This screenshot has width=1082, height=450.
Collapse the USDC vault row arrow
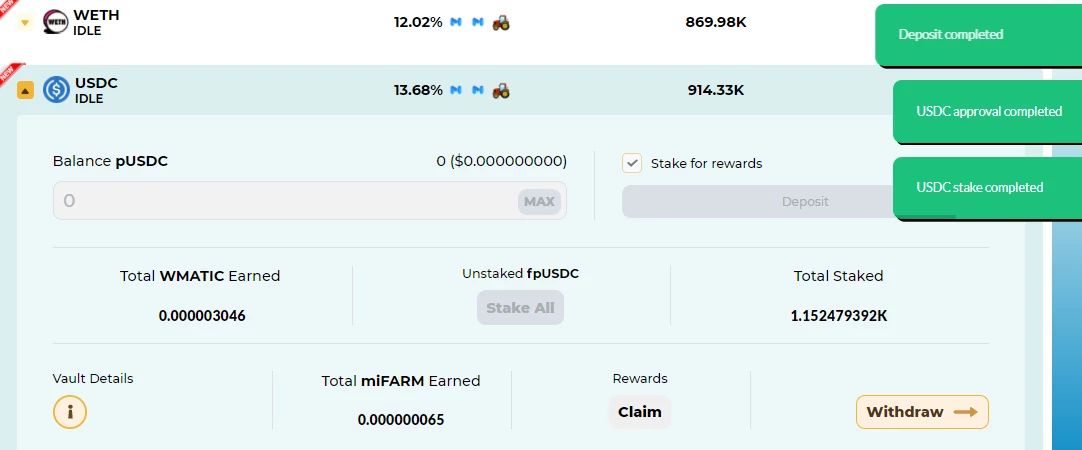coord(25,90)
